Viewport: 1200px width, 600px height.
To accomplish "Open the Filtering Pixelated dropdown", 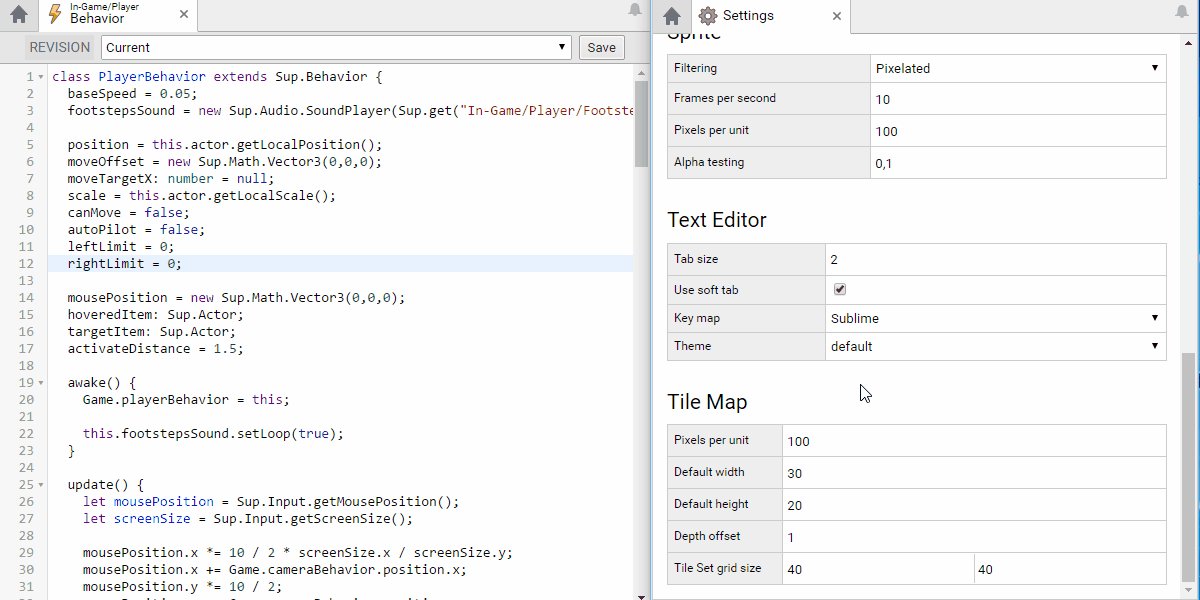I will coord(1018,68).
